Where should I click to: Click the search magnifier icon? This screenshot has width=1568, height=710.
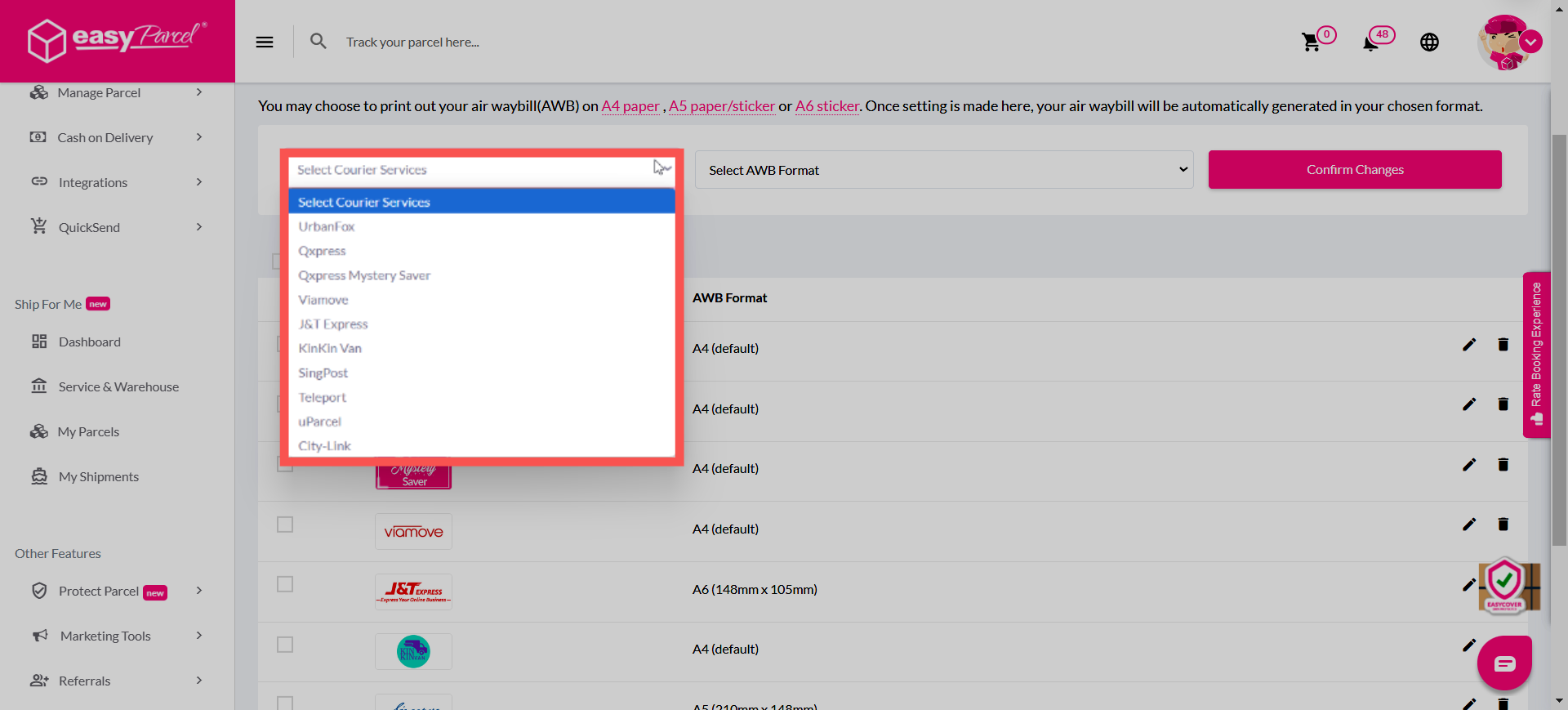(318, 41)
